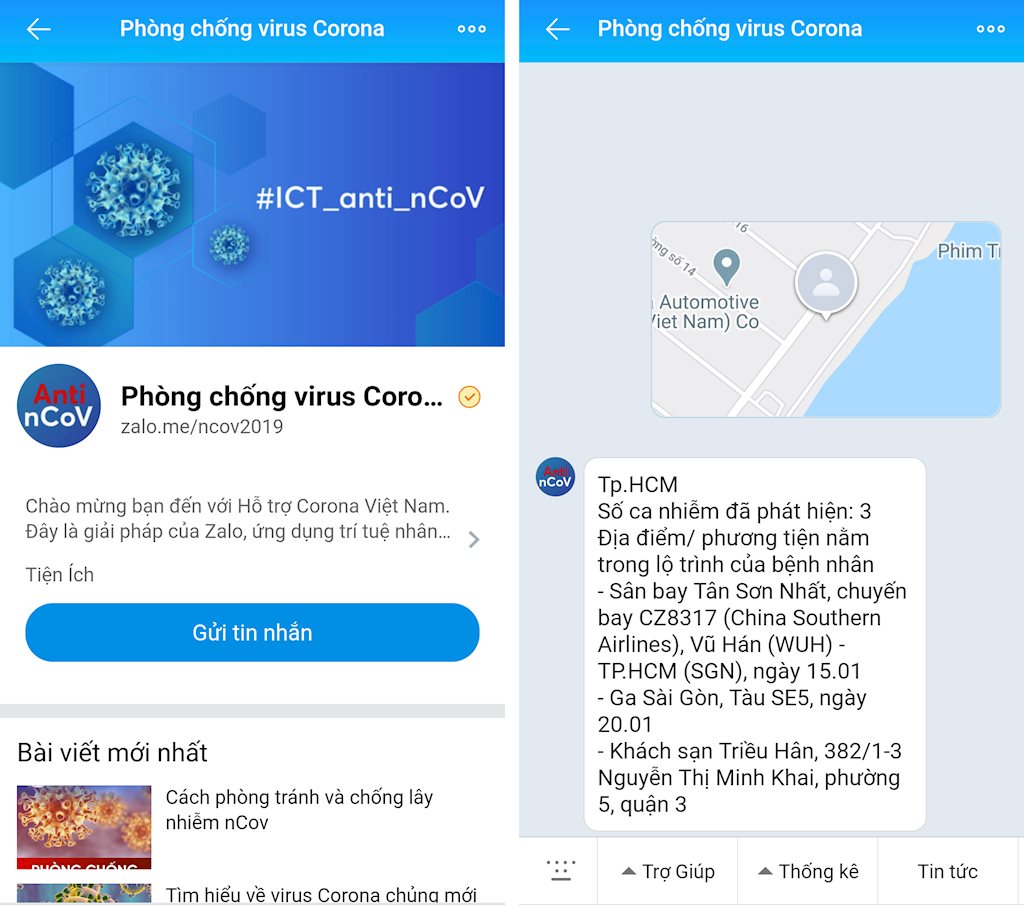The width and height of the screenshot is (1024, 905).
Task: Open the zalo.me/ncov2019 link
Action: [x=202, y=426]
